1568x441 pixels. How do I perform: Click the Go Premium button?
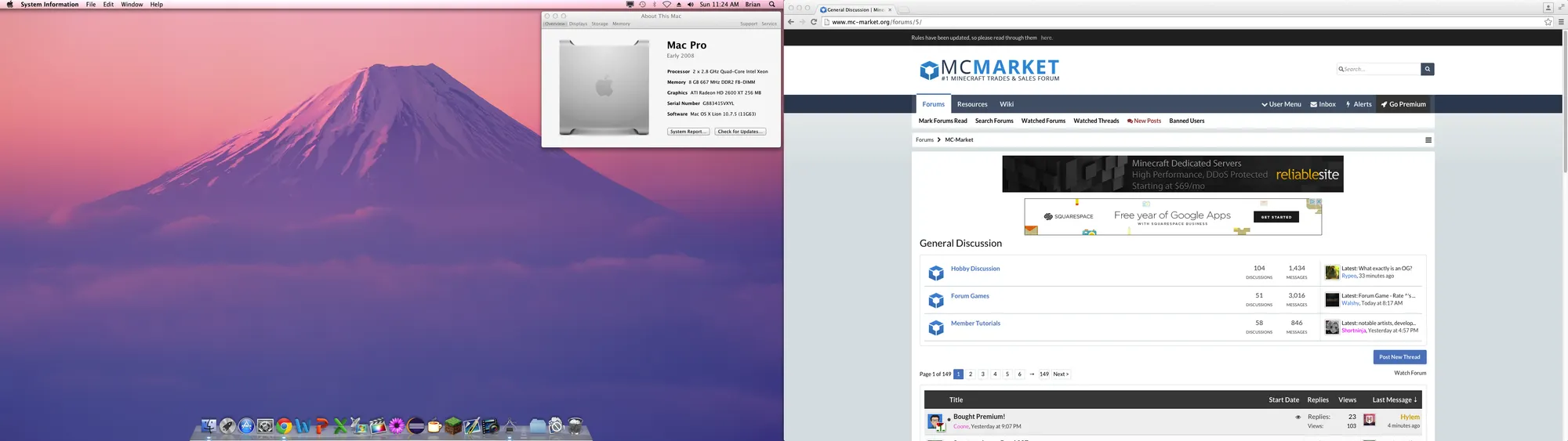(1403, 104)
